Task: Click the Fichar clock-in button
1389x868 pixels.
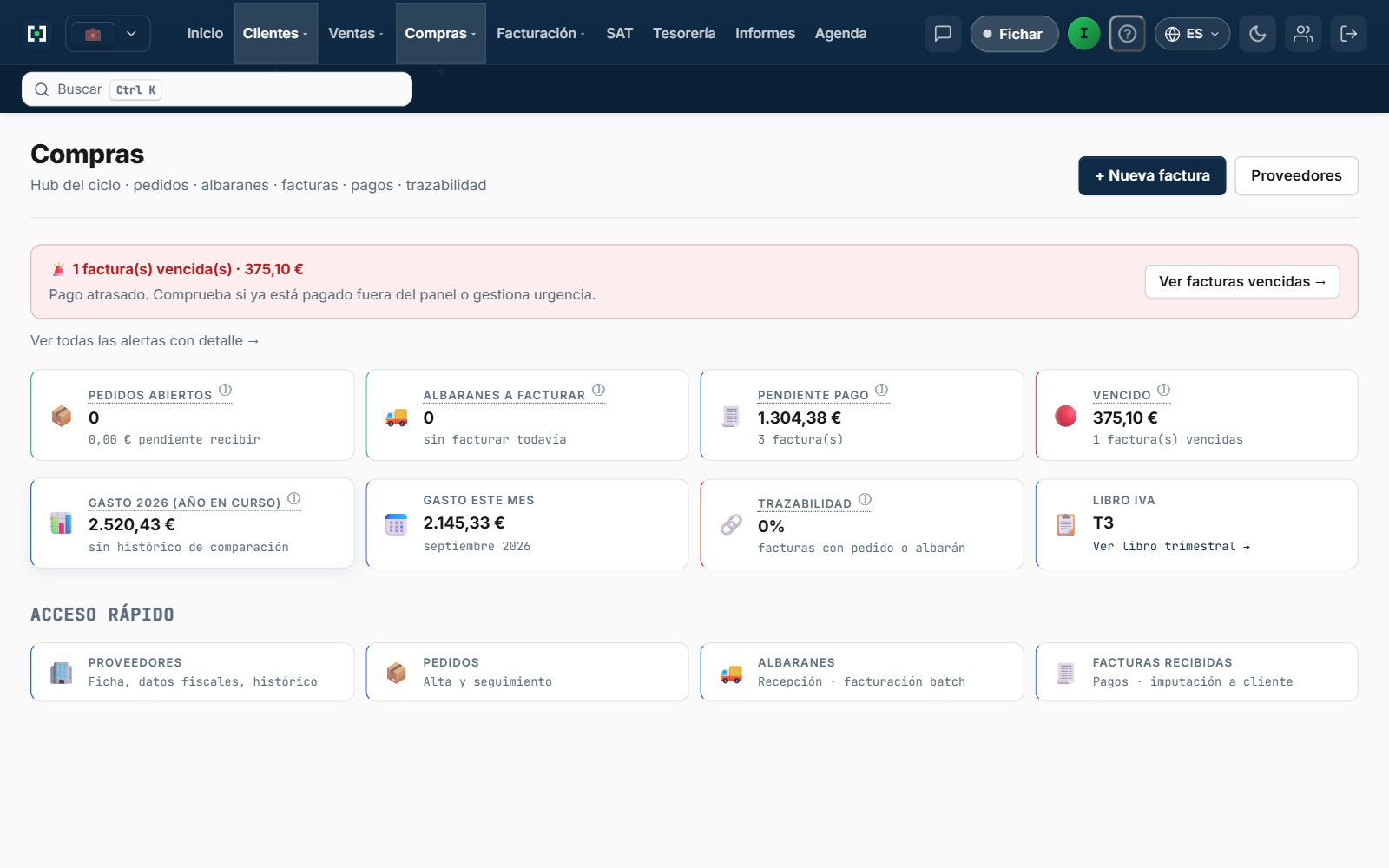Action: coord(1014,34)
